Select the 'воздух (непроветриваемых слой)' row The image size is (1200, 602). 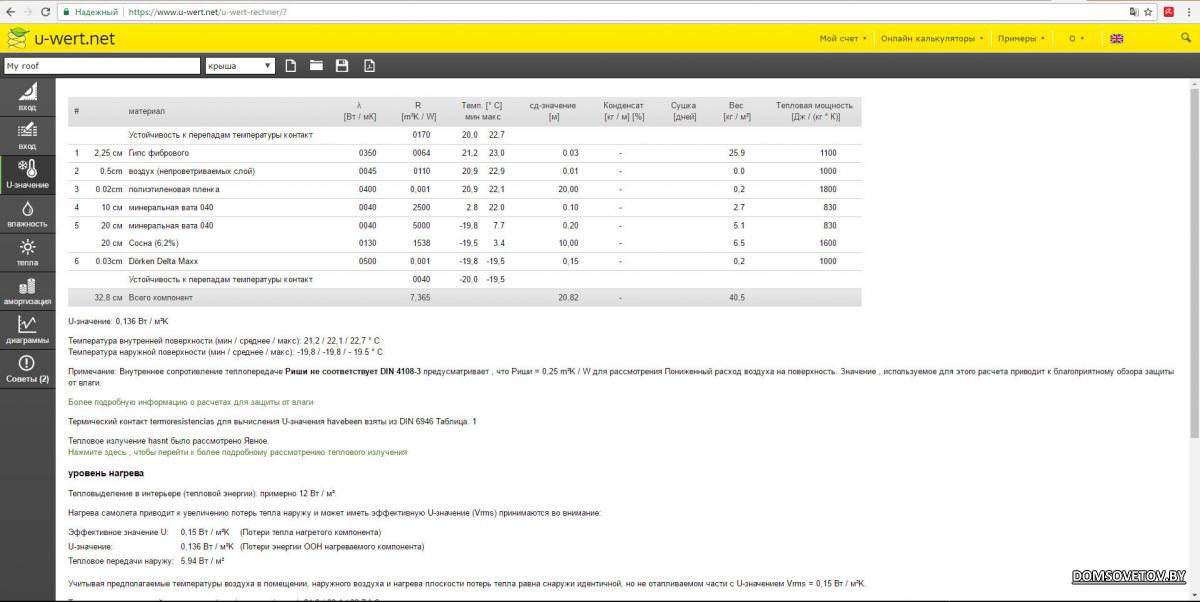tap(464, 171)
